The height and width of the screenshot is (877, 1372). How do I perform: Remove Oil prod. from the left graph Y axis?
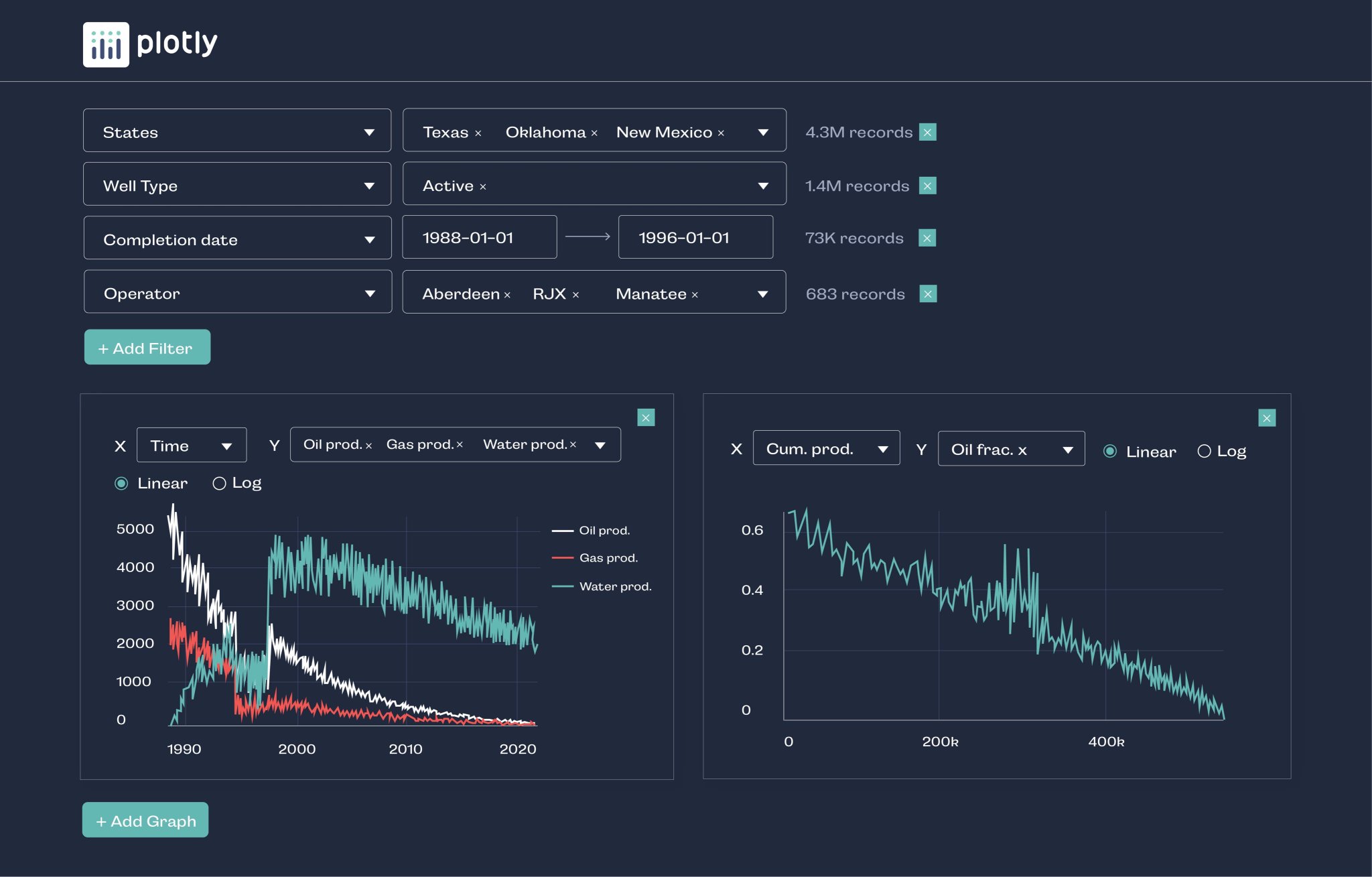click(370, 444)
